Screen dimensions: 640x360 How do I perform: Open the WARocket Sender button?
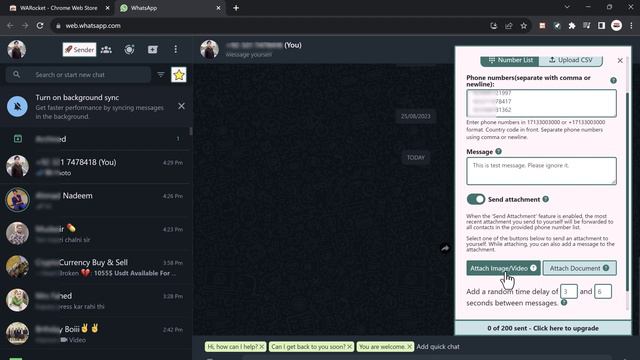click(79, 49)
